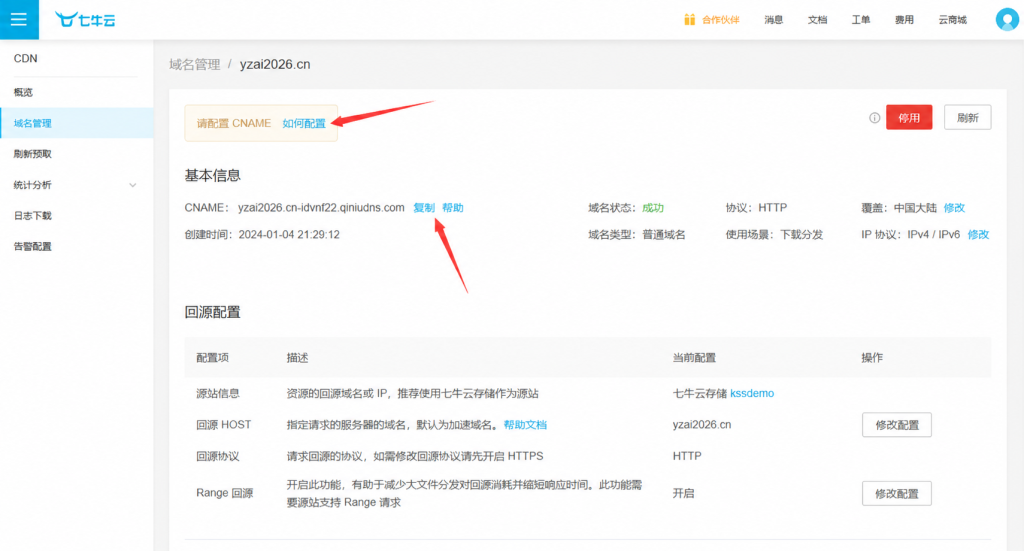Open the kssdemo storage link
The width and height of the screenshot is (1024, 551).
click(x=752, y=393)
